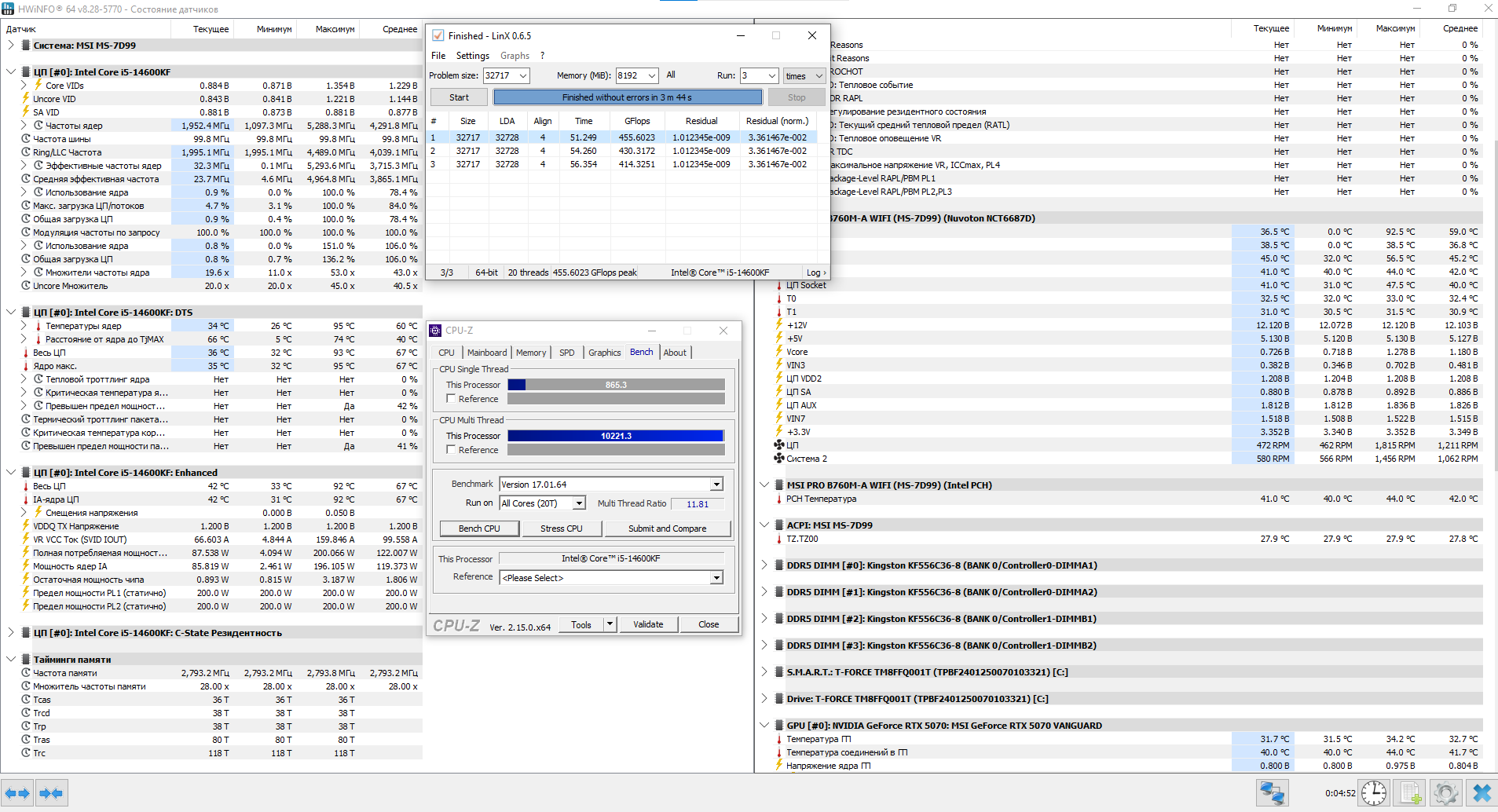Expand C-State Резидентность group
Image resolution: width=1498 pixels, height=812 pixels.
(x=11, y=632)
